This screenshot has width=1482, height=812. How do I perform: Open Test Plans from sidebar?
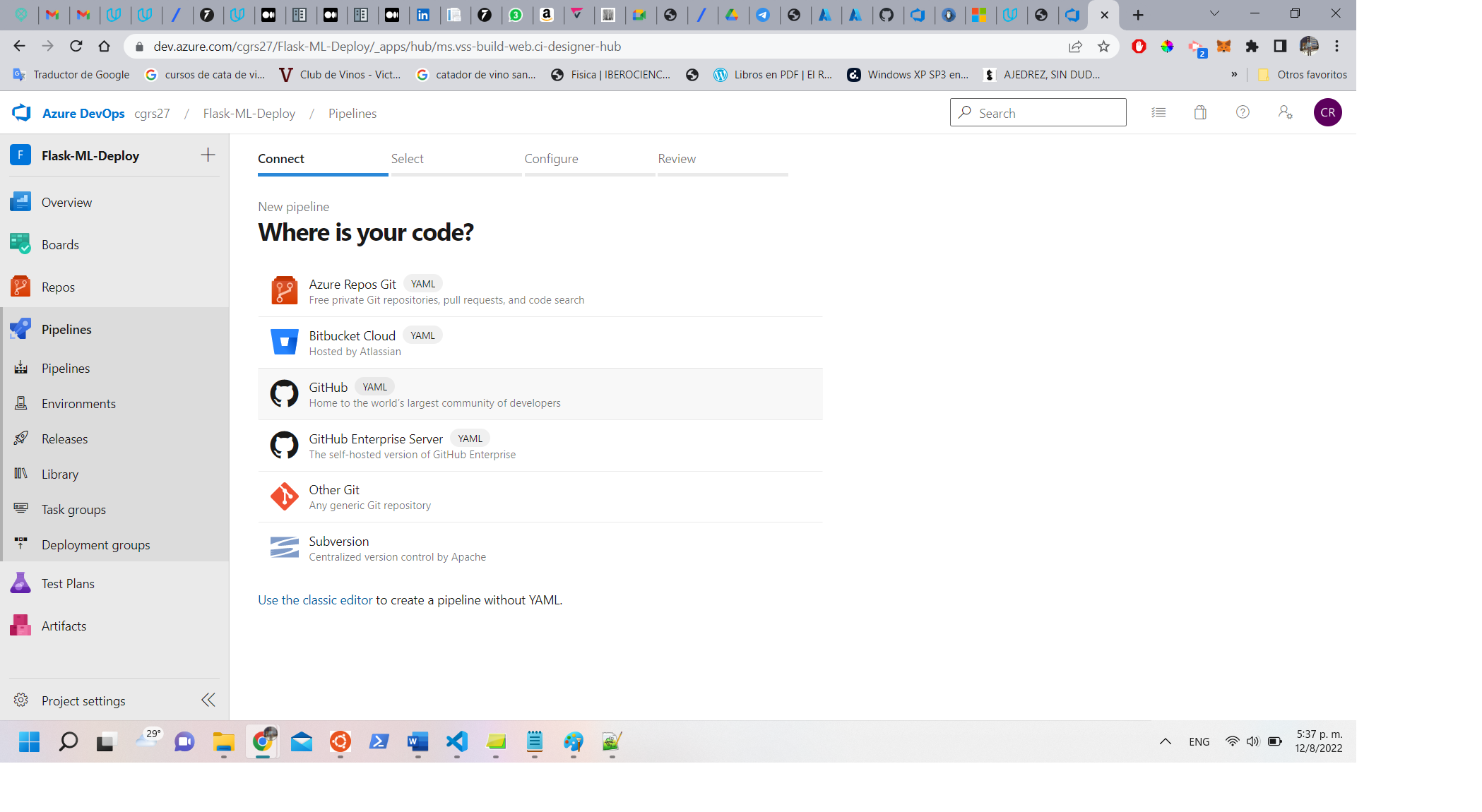click(x=67, y=583)
